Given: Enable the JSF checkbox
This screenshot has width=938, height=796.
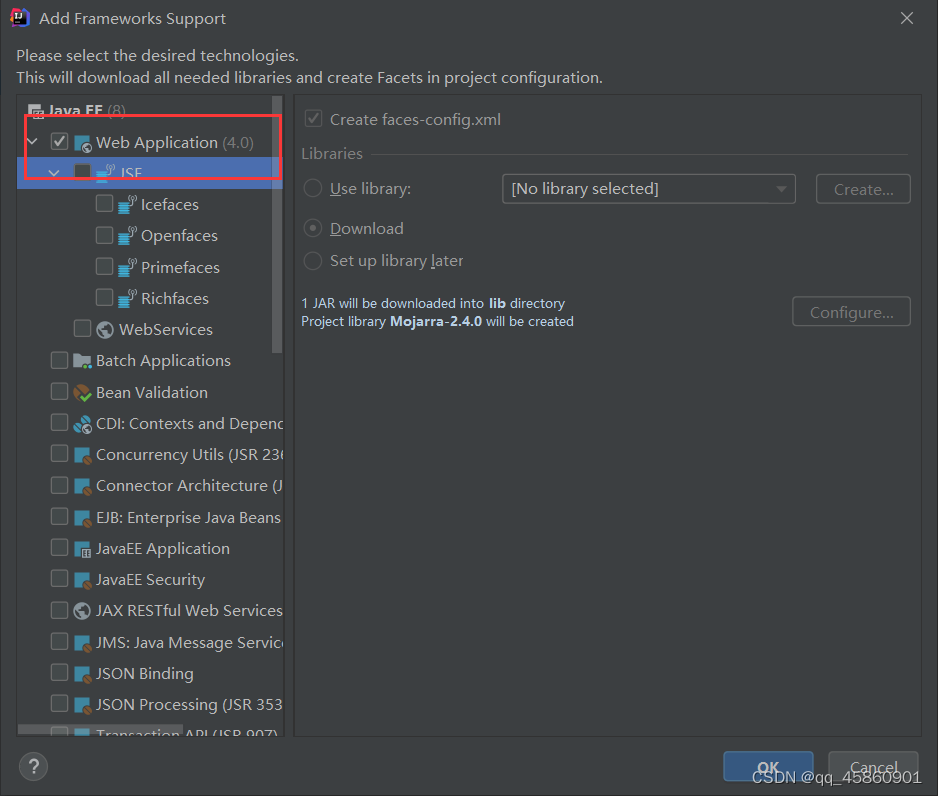Looking at the screenshot, I should [x=82, y=172].
